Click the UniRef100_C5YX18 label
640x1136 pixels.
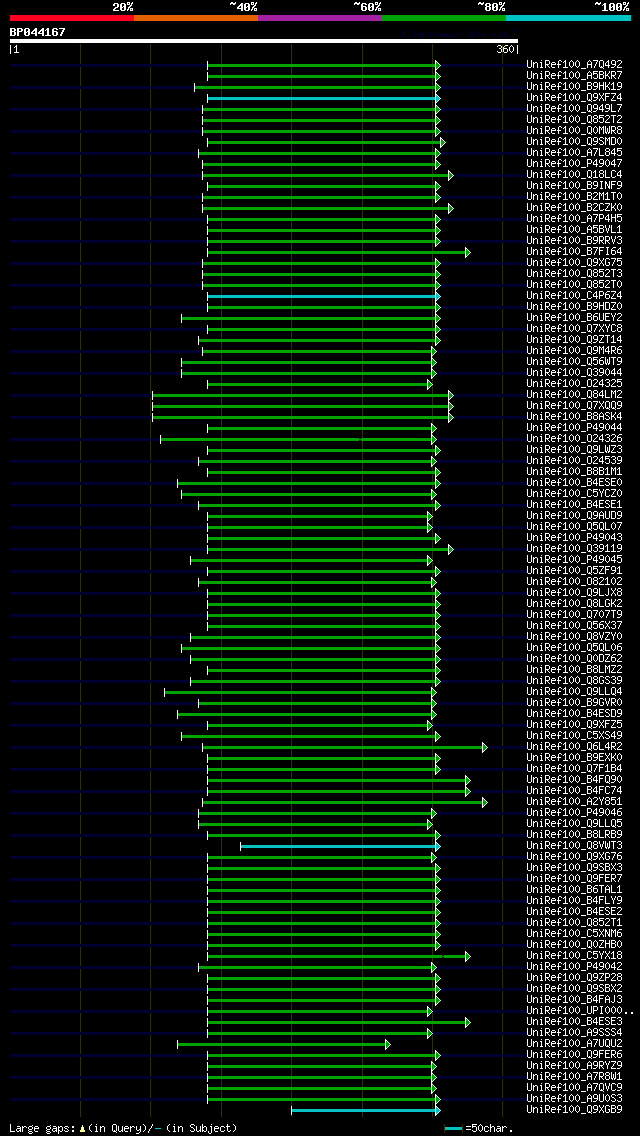pos(574,956)
